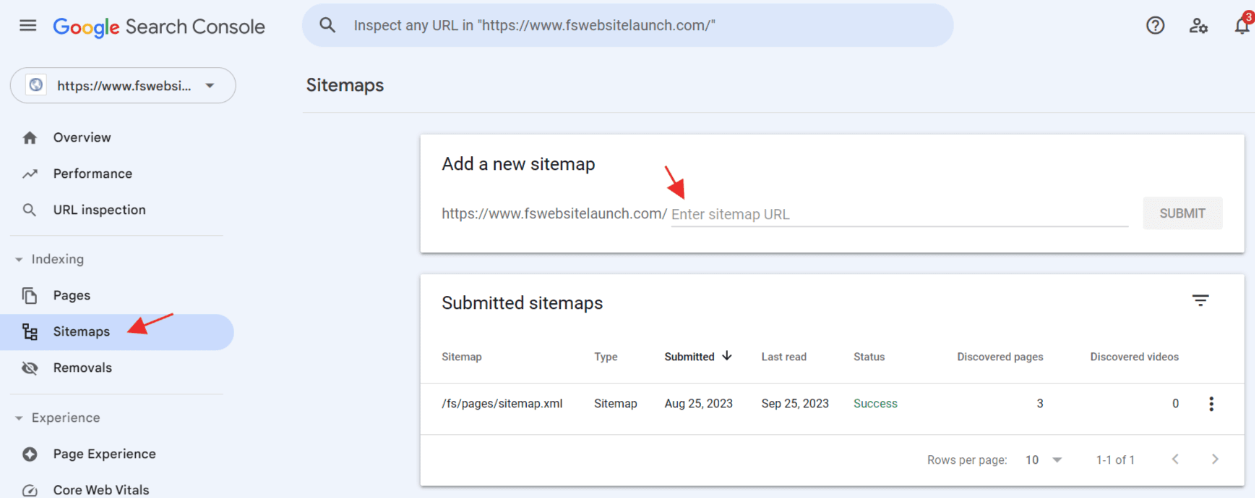The width and height of the screenshot is (1255, 498).
Task: Open the notifications bell
Action: [1241, 25]
